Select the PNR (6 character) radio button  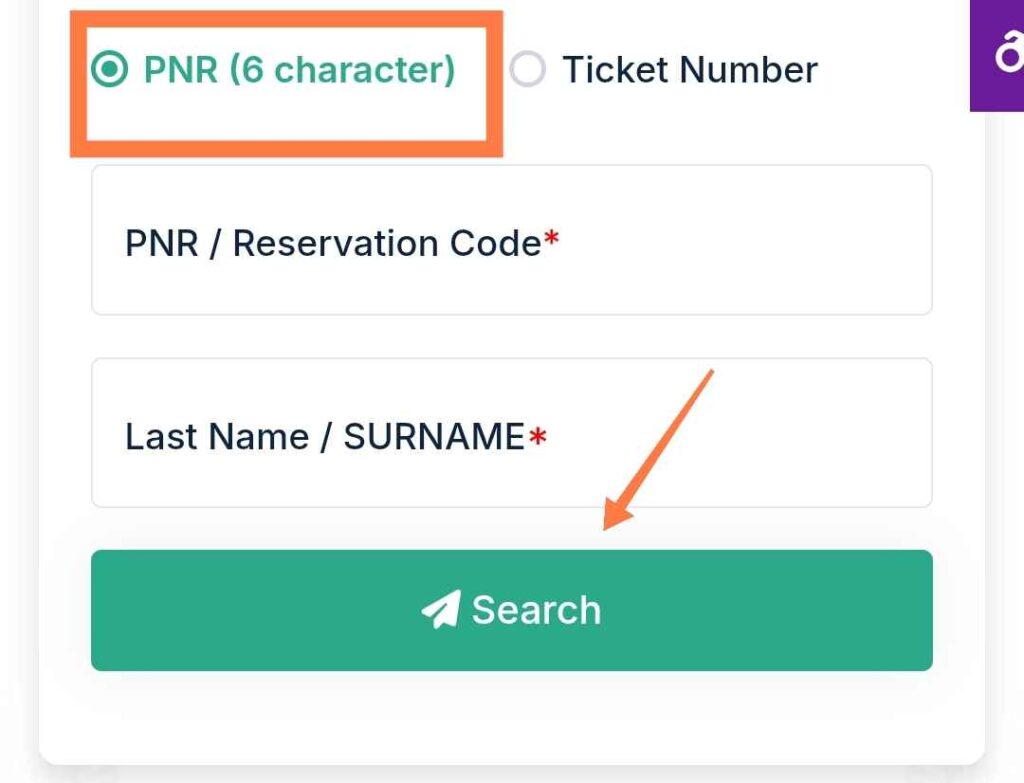point(109,69)
